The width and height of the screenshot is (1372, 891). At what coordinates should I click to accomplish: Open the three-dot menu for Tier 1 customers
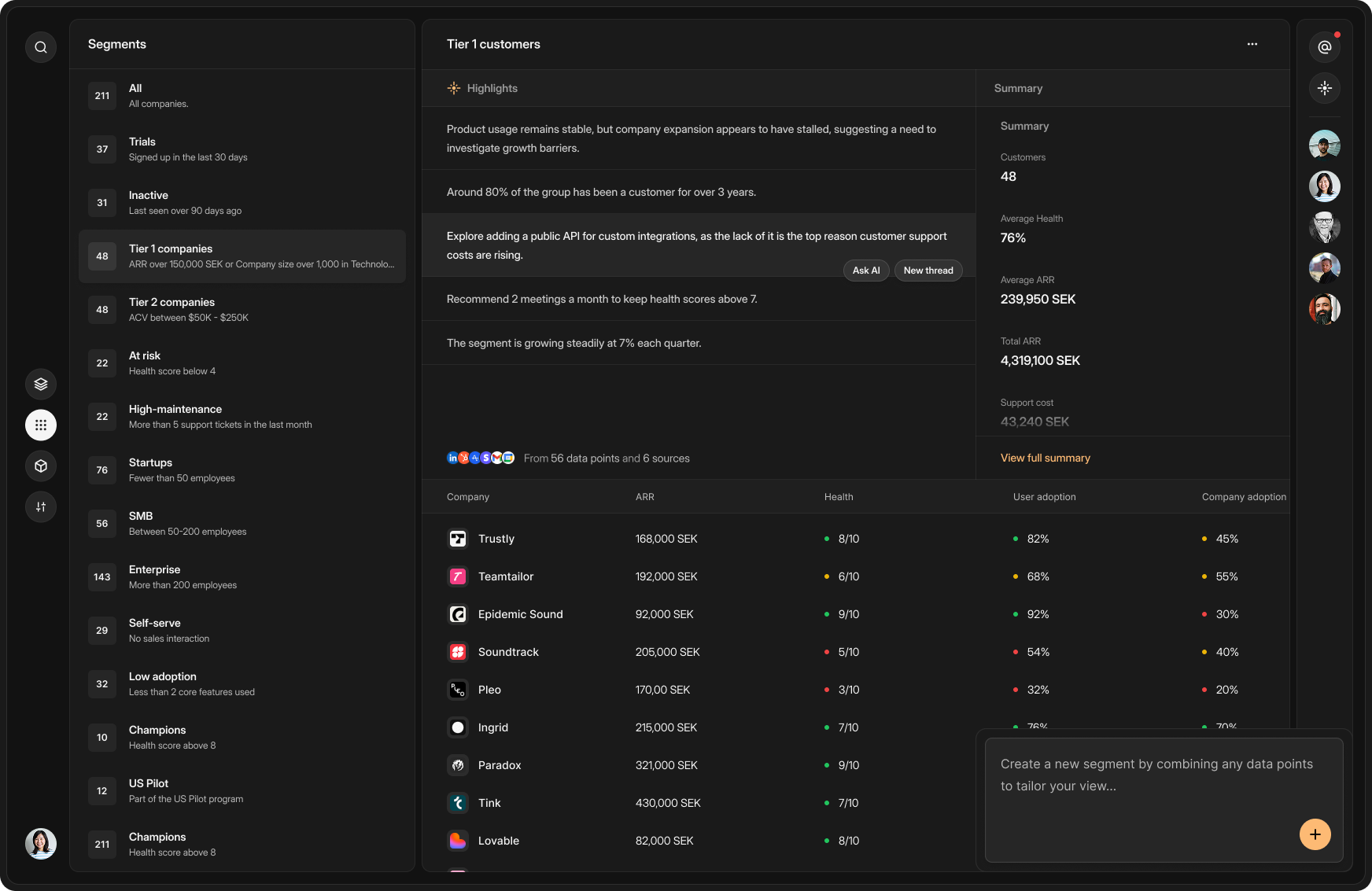(1252, 45)
